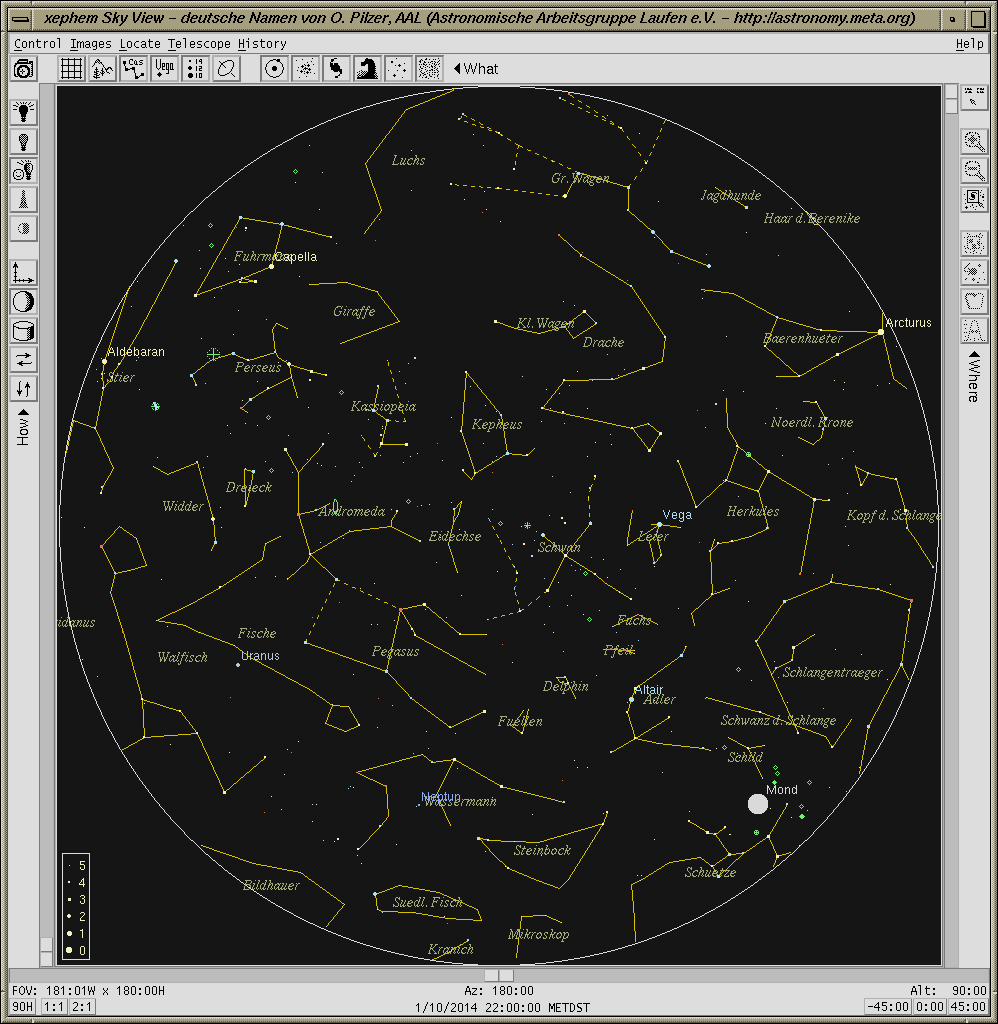Select the sphere projection button
This screenshot has width=998, height=1024.
click(24, 302)
